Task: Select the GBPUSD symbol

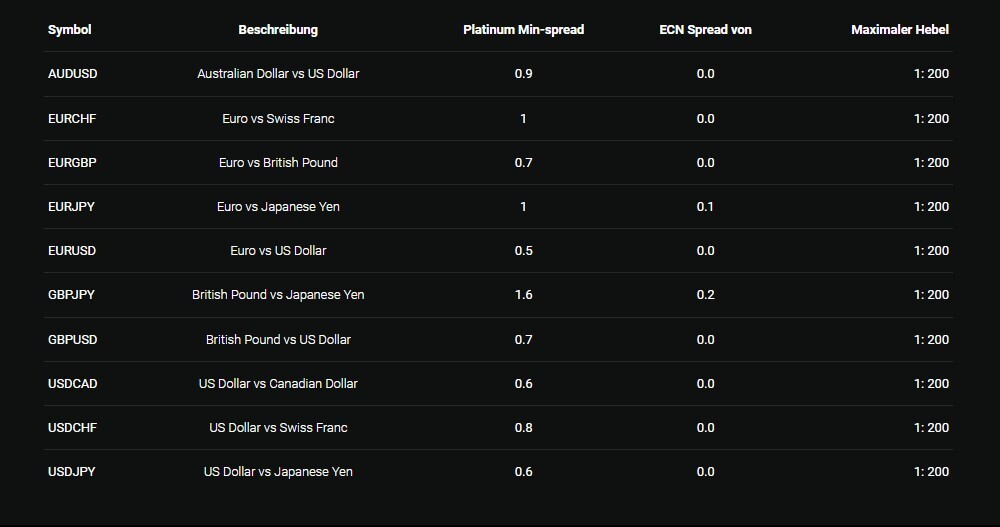Action: [73, 340]
